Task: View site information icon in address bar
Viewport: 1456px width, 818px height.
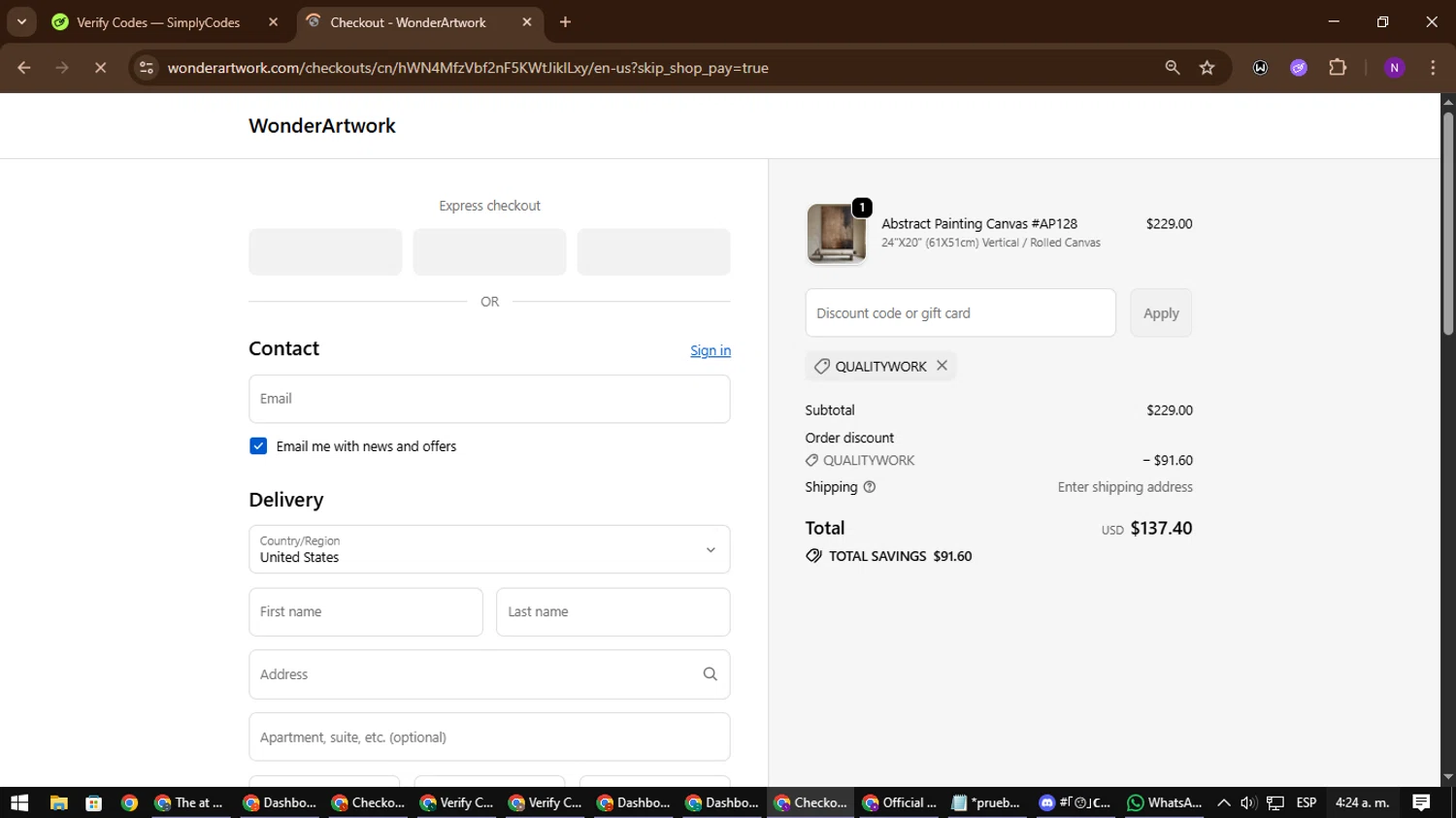Action: [x=147, y=68]
